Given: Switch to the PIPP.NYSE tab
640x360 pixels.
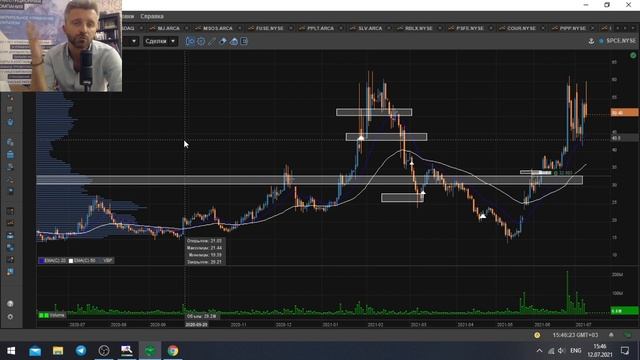Looking at the screenshot, I should 573,28.
